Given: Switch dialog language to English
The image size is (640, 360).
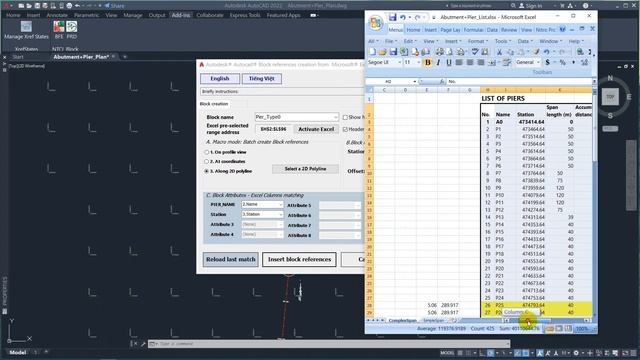Looking at the screenshot, I should click(220, 78).
